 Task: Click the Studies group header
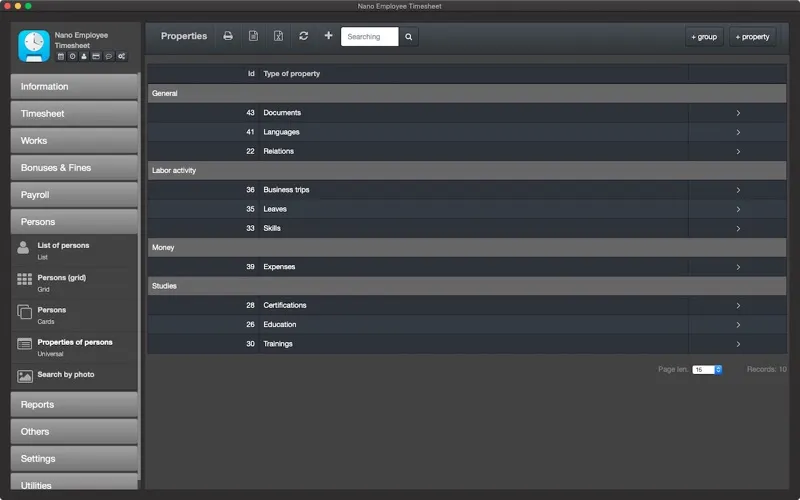(x=467, y=286)
